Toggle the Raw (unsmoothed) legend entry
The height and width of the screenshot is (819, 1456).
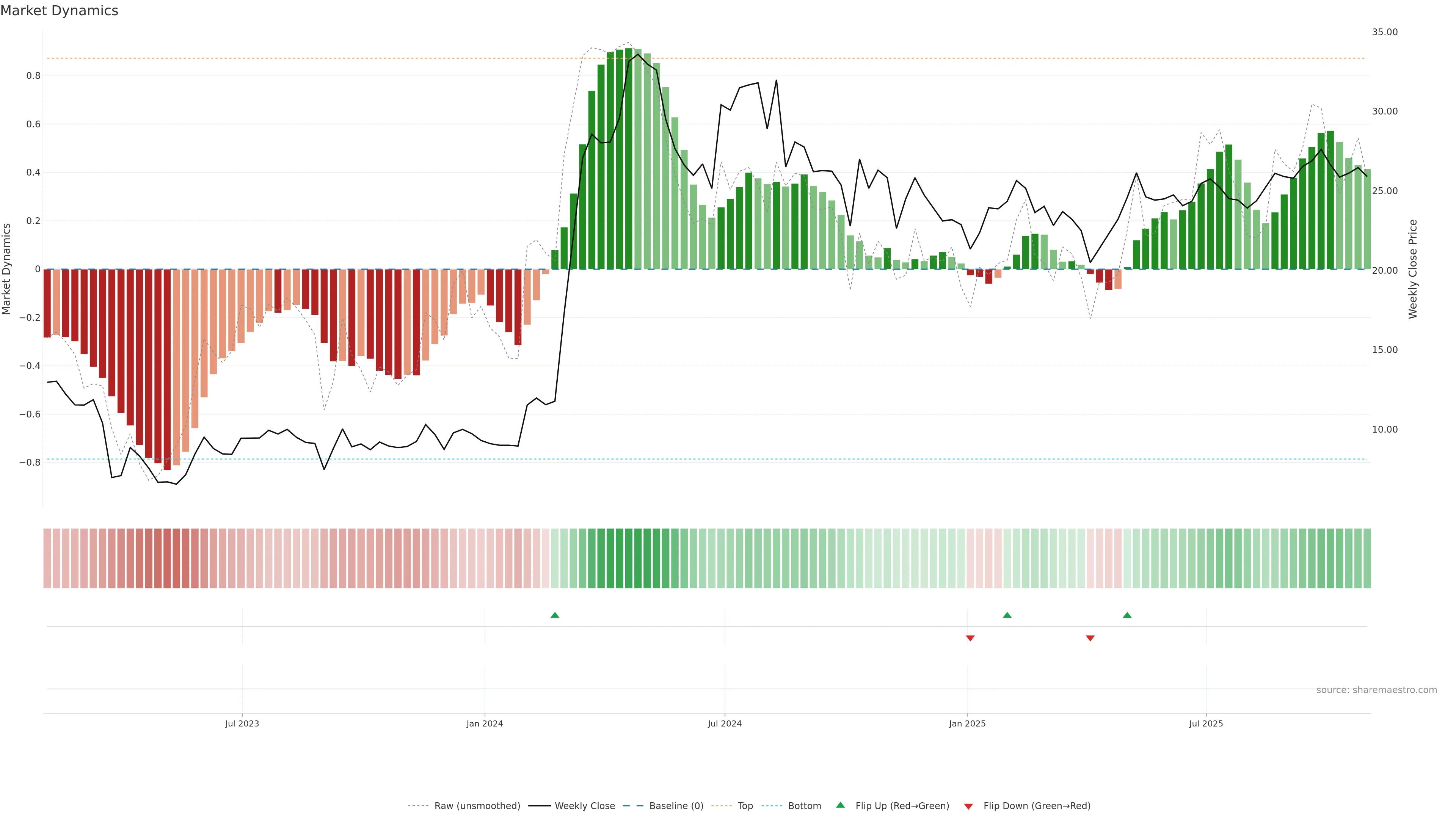[477, 805]
